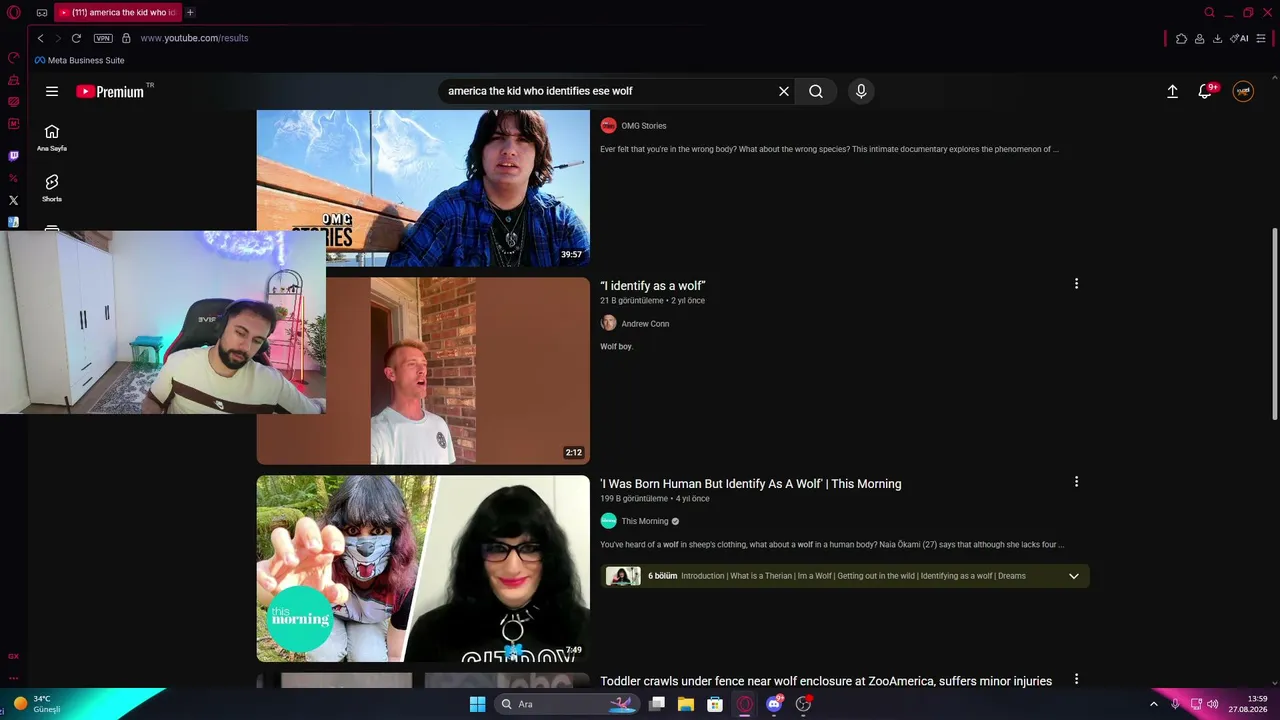This screenshot has width=1280, height=720.
Task: Open This Morning channel link
Action: coord(644,521)
